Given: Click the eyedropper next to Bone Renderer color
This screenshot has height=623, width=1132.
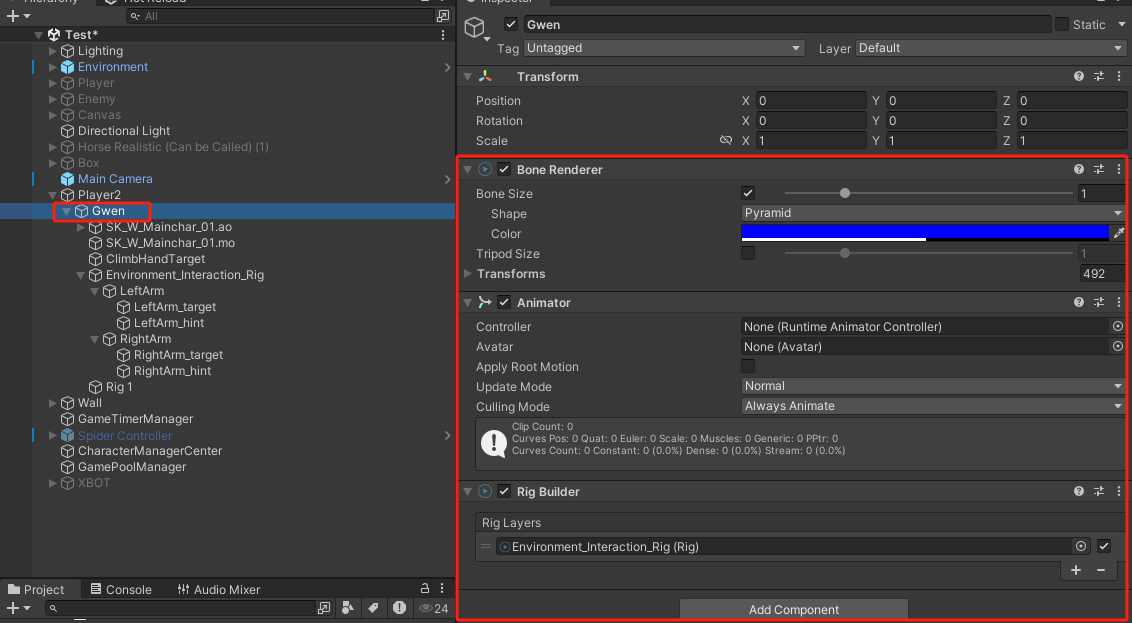Looking at the screenshot, I should pos(1119,233).
